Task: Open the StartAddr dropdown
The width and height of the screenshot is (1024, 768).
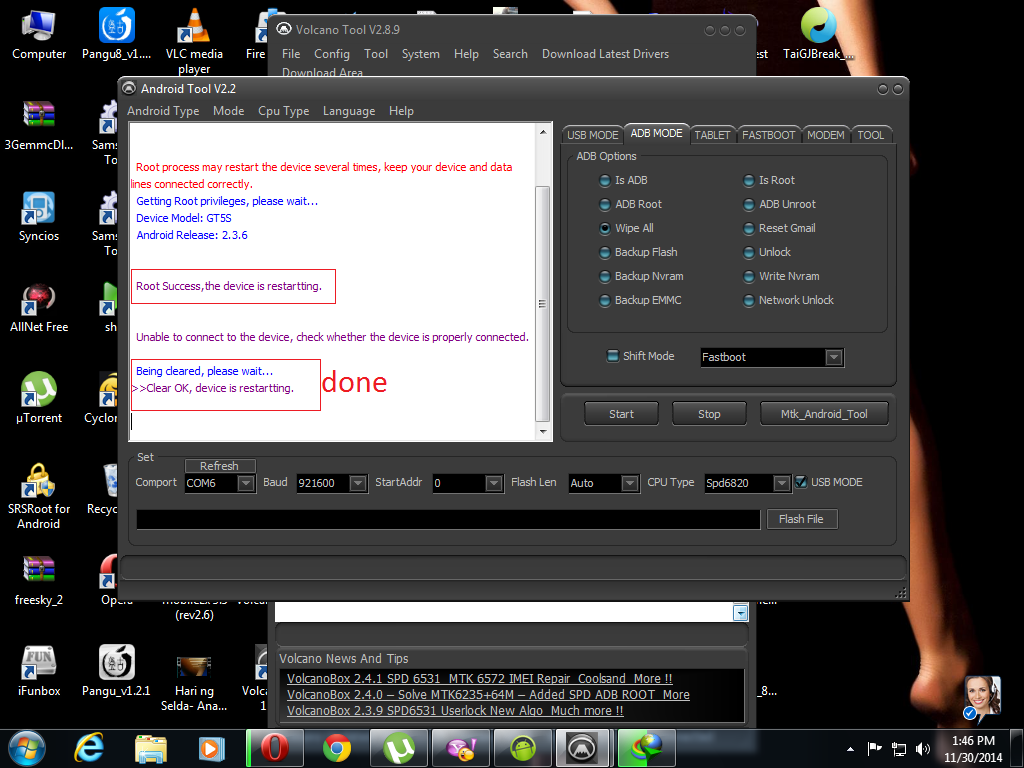Action: (494, 483)
